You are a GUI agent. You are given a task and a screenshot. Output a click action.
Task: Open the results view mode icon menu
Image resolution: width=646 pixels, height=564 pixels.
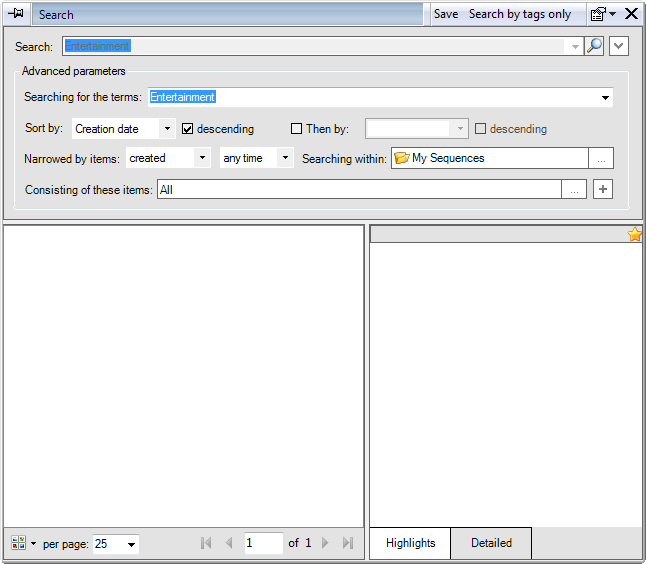(x=23, y=543)
